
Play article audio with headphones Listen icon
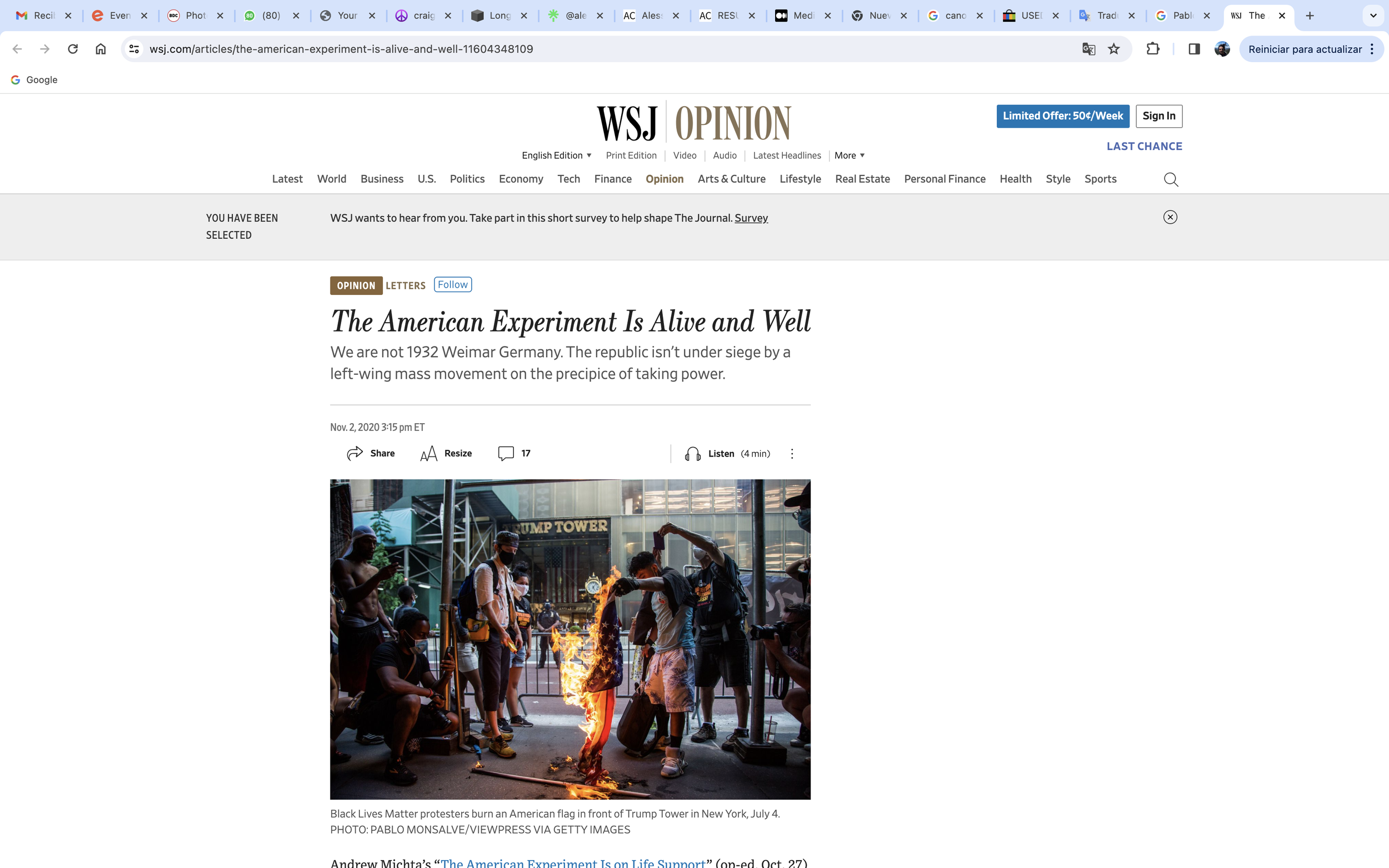(692, 454)
